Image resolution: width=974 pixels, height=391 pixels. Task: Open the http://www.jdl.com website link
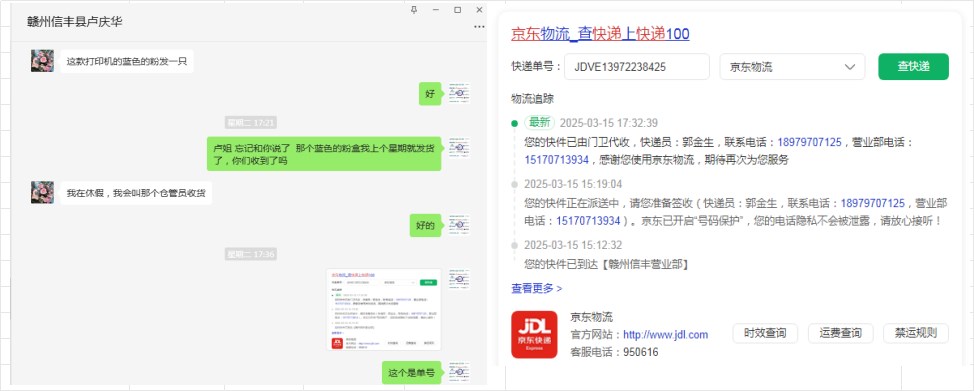665,335
